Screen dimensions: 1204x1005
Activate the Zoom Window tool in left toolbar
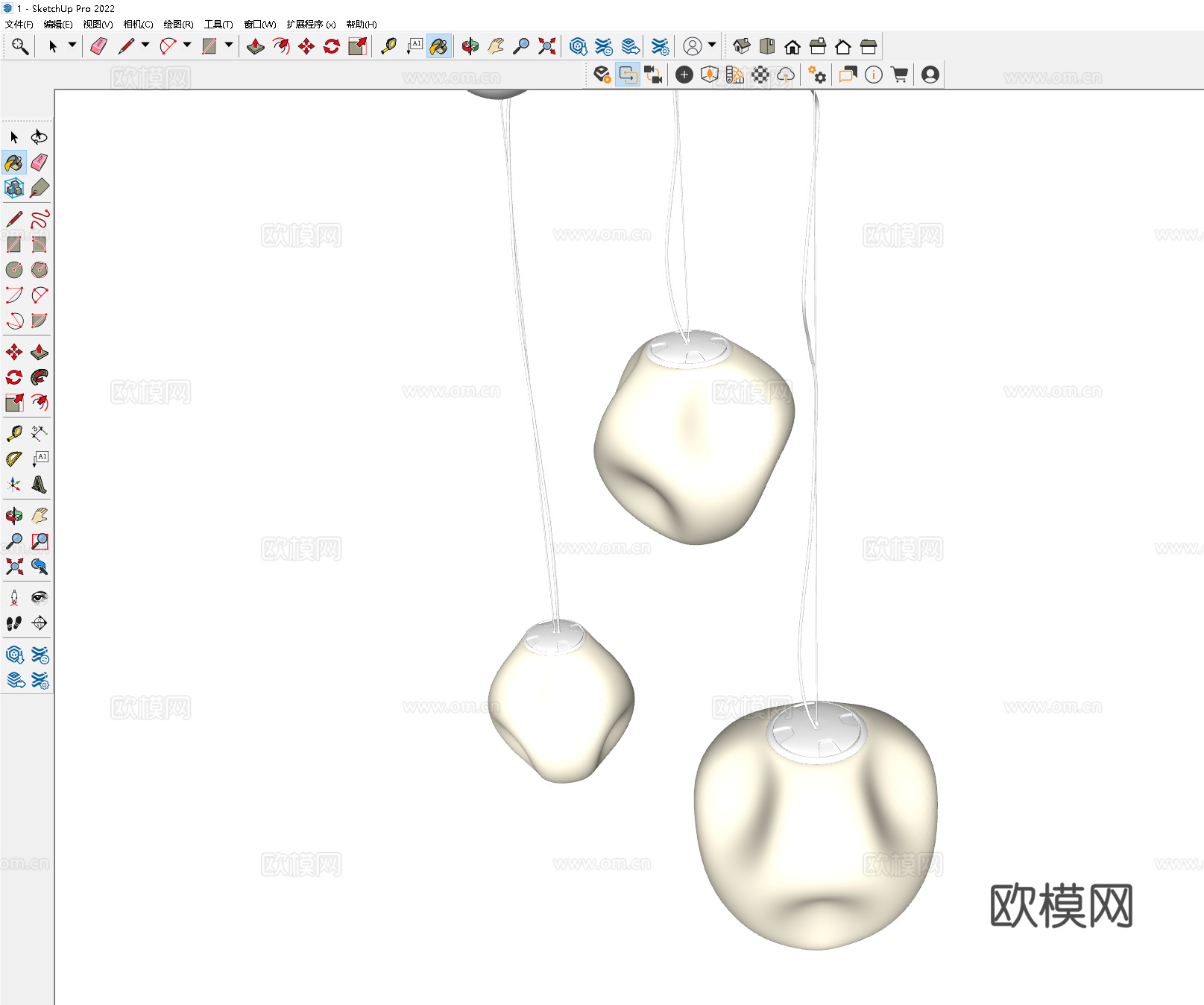point(40,541)
